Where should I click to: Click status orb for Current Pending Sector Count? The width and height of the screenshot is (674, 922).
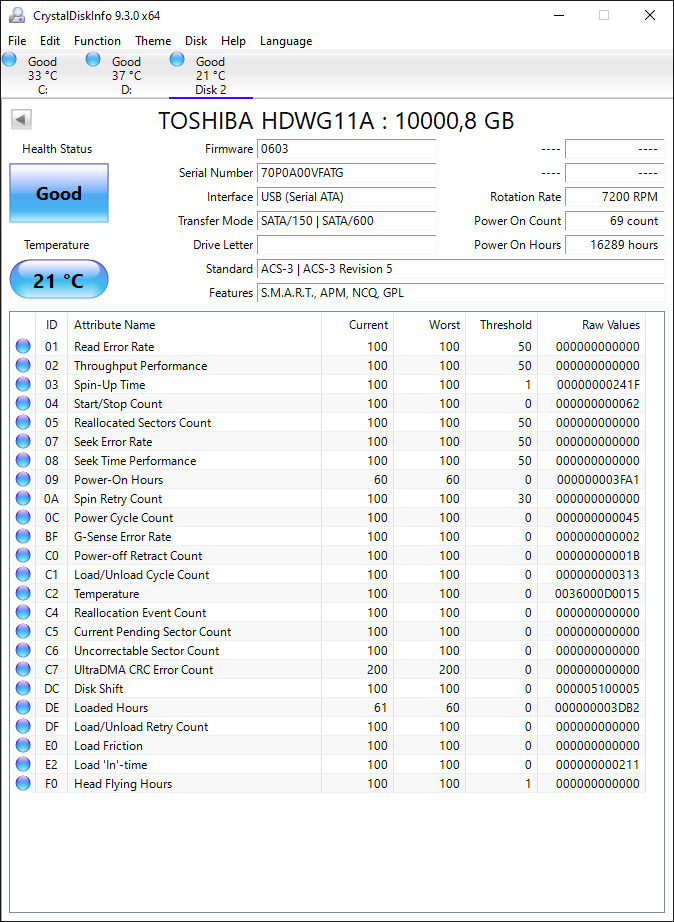click(x=23, y=632)
